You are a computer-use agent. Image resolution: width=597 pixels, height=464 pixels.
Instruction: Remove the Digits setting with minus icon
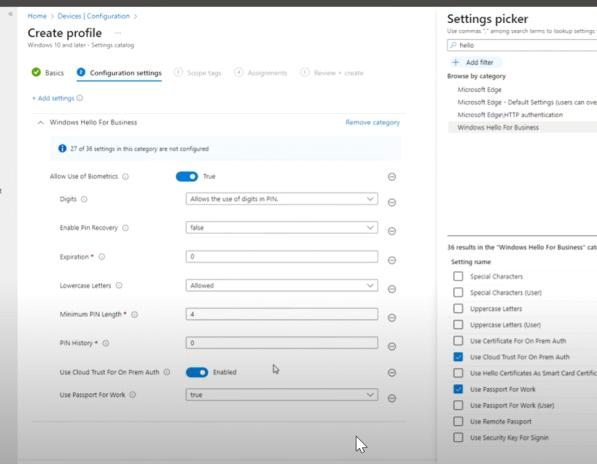point(392,203)
